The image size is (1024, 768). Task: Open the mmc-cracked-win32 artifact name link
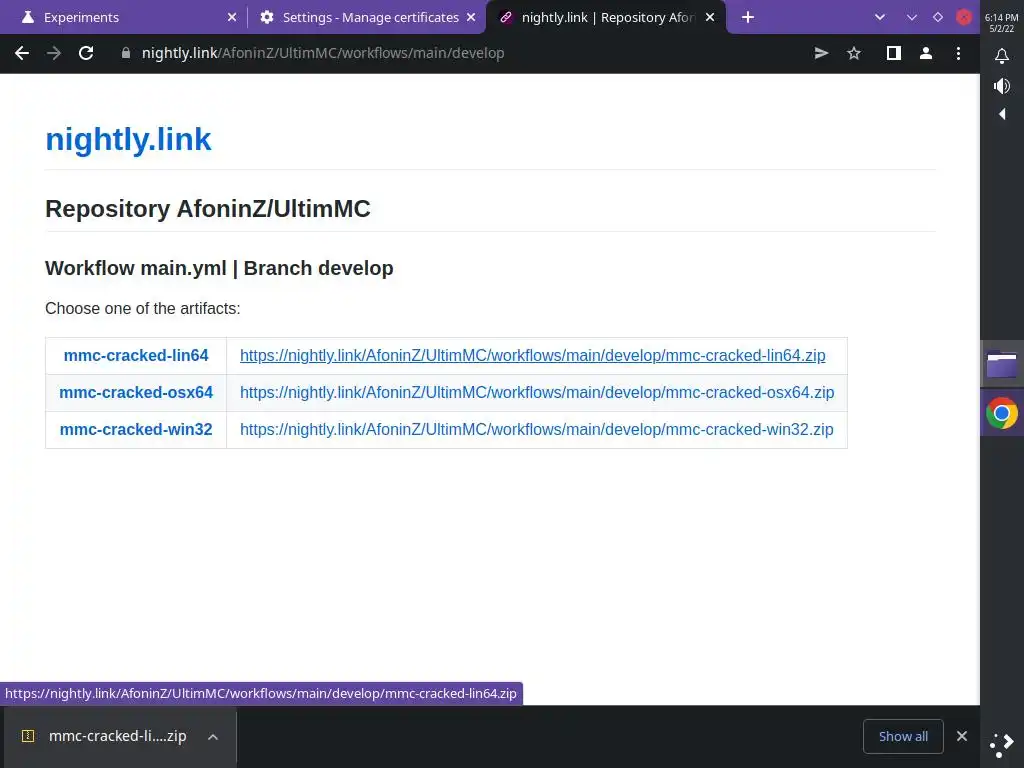pos(136,430)
